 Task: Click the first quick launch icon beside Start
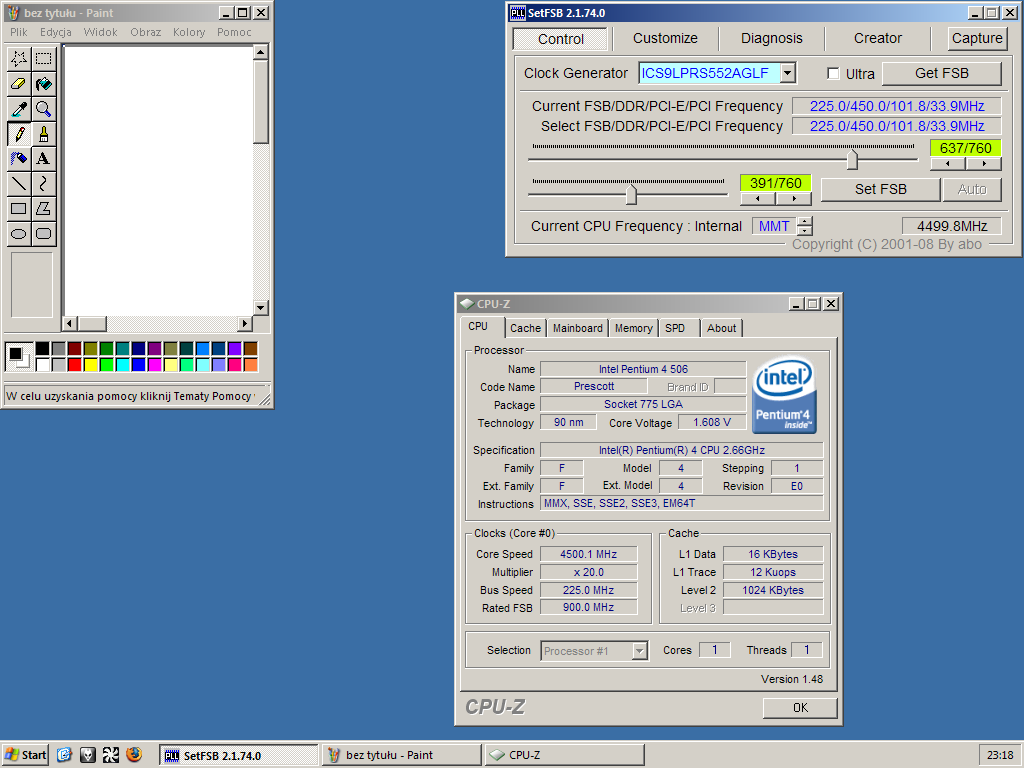tap(64, 755)
